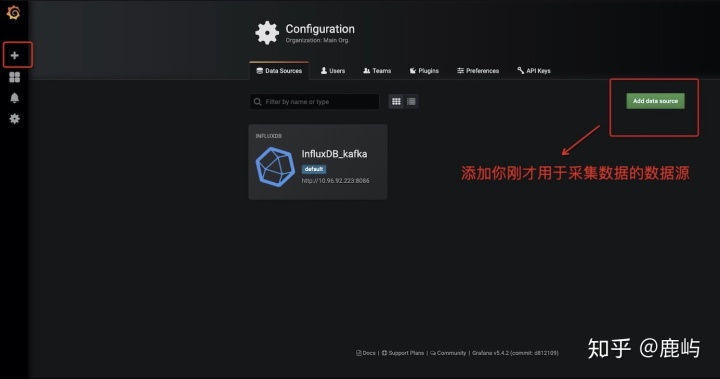Viewport: 720px width, 379px height.
Task: Open the Configuration gear in sidebar
Action: point(15,119)
